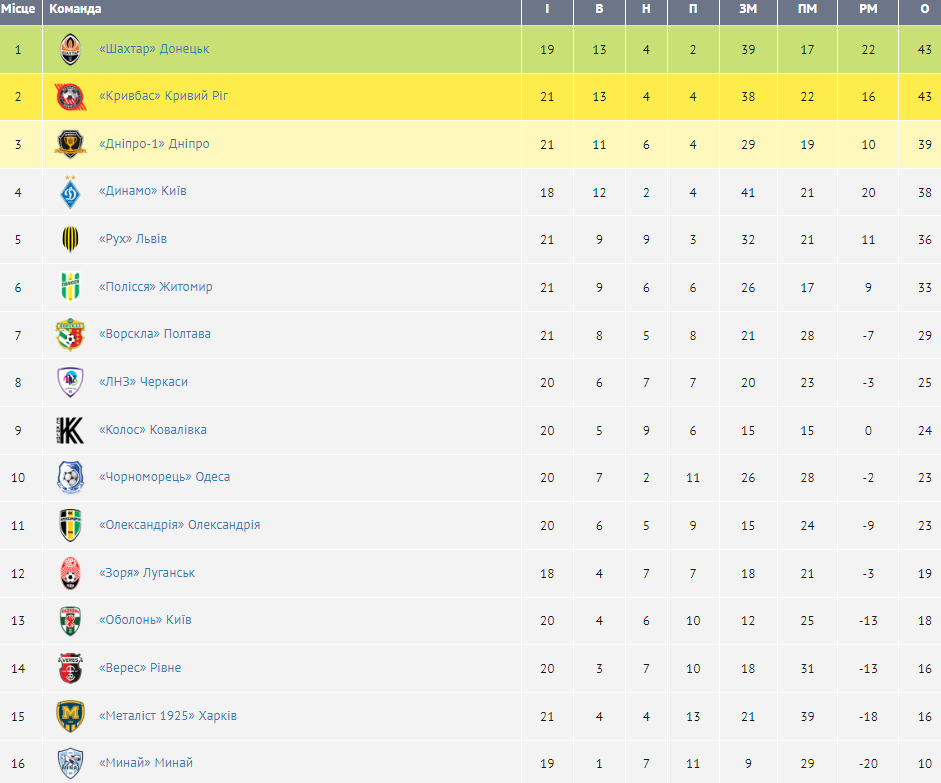Open the «Минай» Минай team link
Screen dimensions: 941x783
click(x=146, y=763)
